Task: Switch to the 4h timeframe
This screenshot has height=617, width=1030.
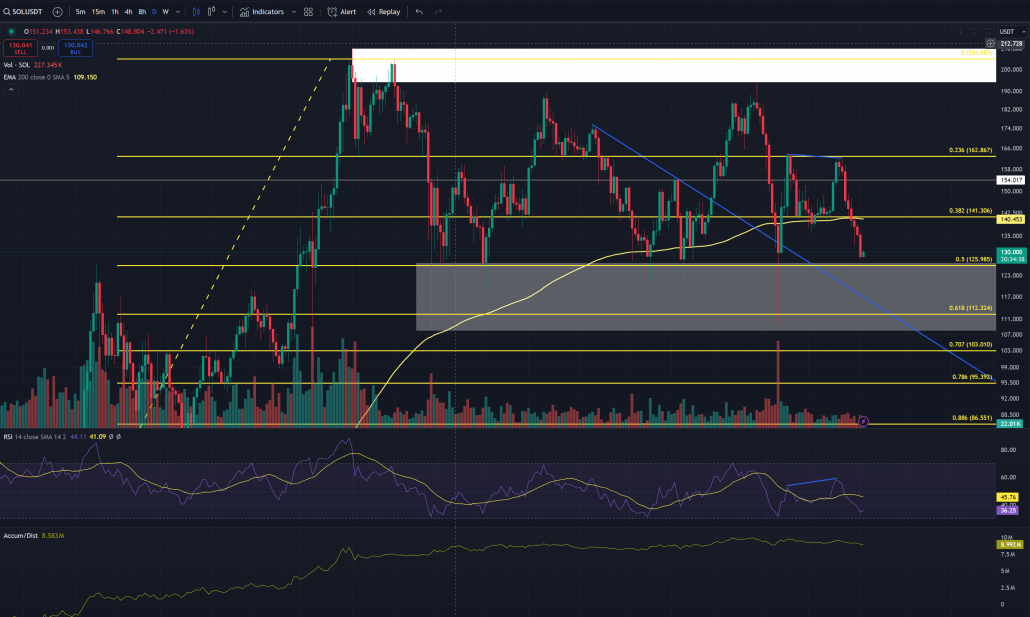Action: click(x=128, y=12)
